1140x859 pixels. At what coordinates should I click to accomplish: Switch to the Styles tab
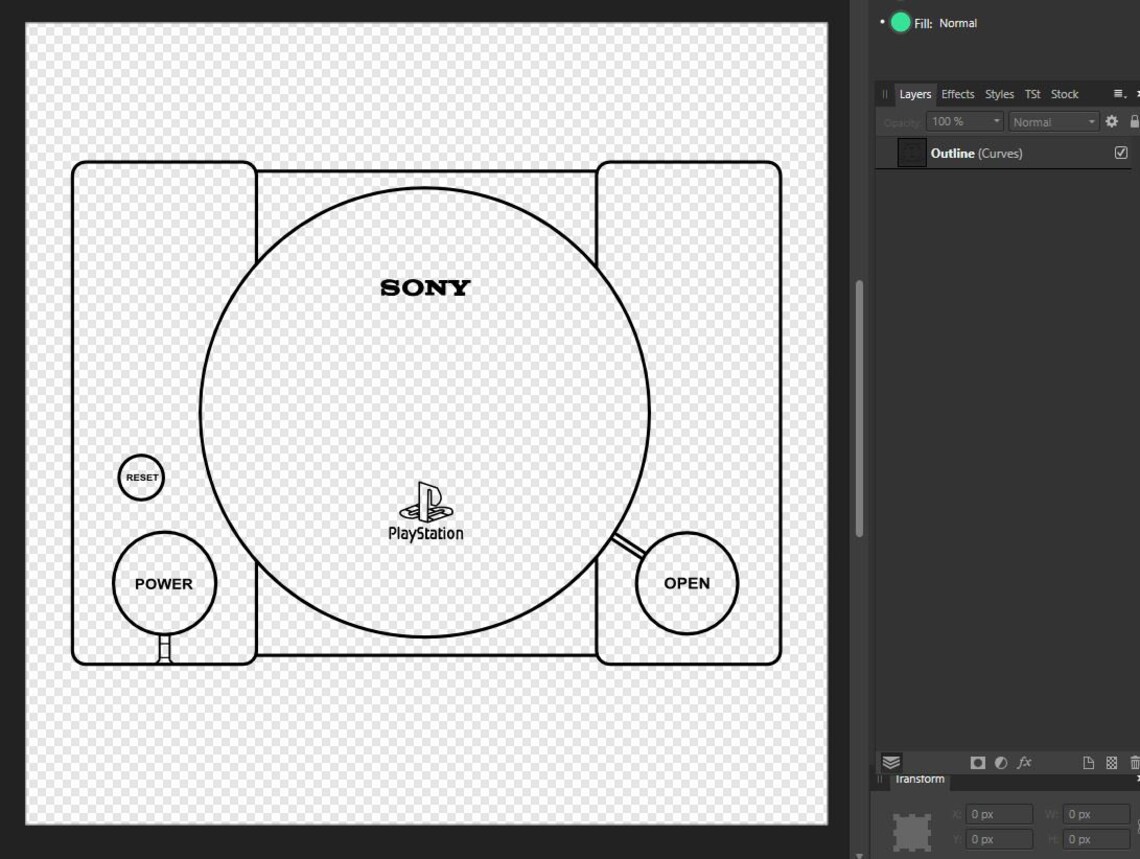(x=999, y=93)
